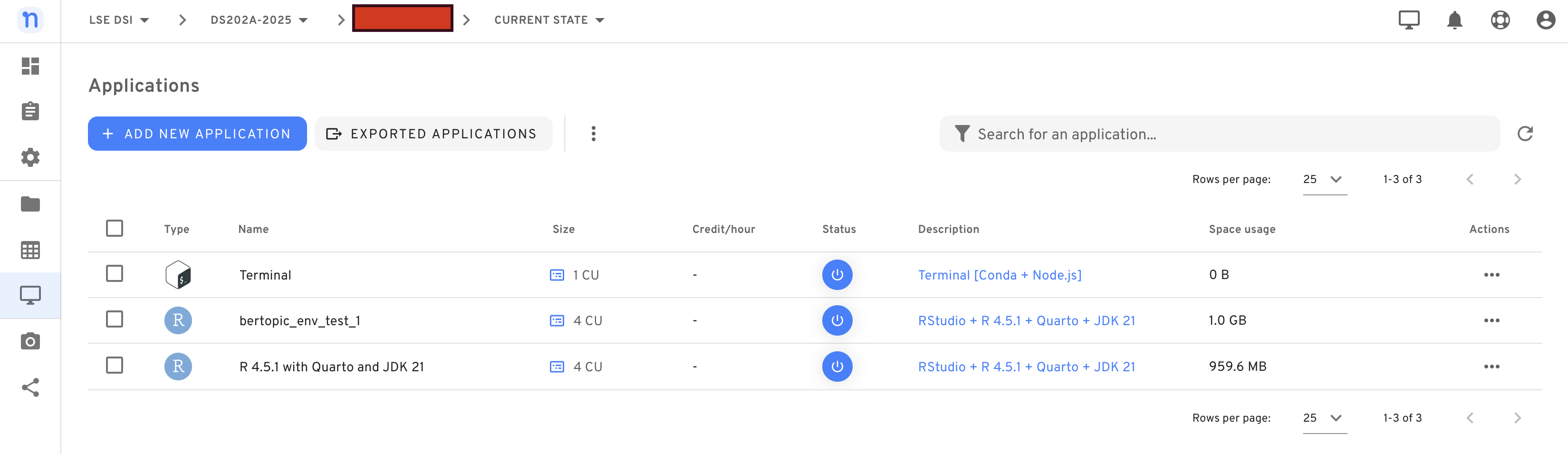The height and width of the screenshot is (454, 1568).
Task: Click the refresh applications icon
Action: [1524, 134]
